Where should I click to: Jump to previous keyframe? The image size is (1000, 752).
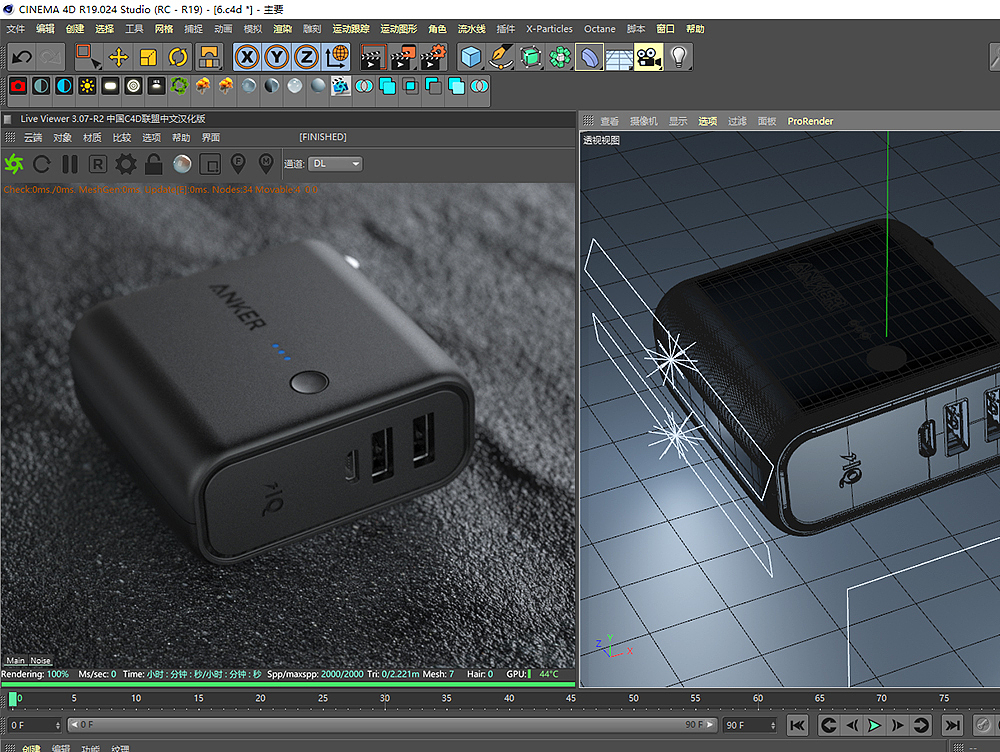coord(828,725)
